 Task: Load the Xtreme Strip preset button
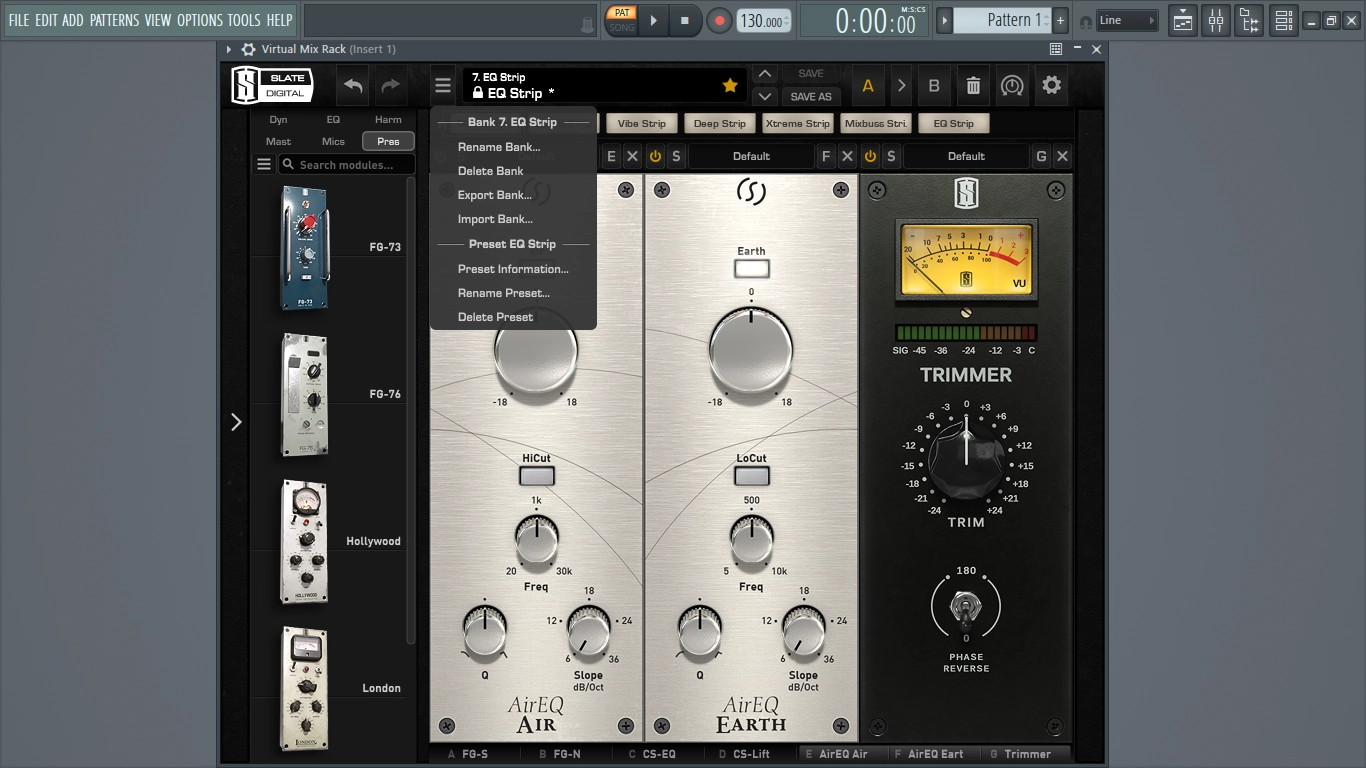pos(797,124)
